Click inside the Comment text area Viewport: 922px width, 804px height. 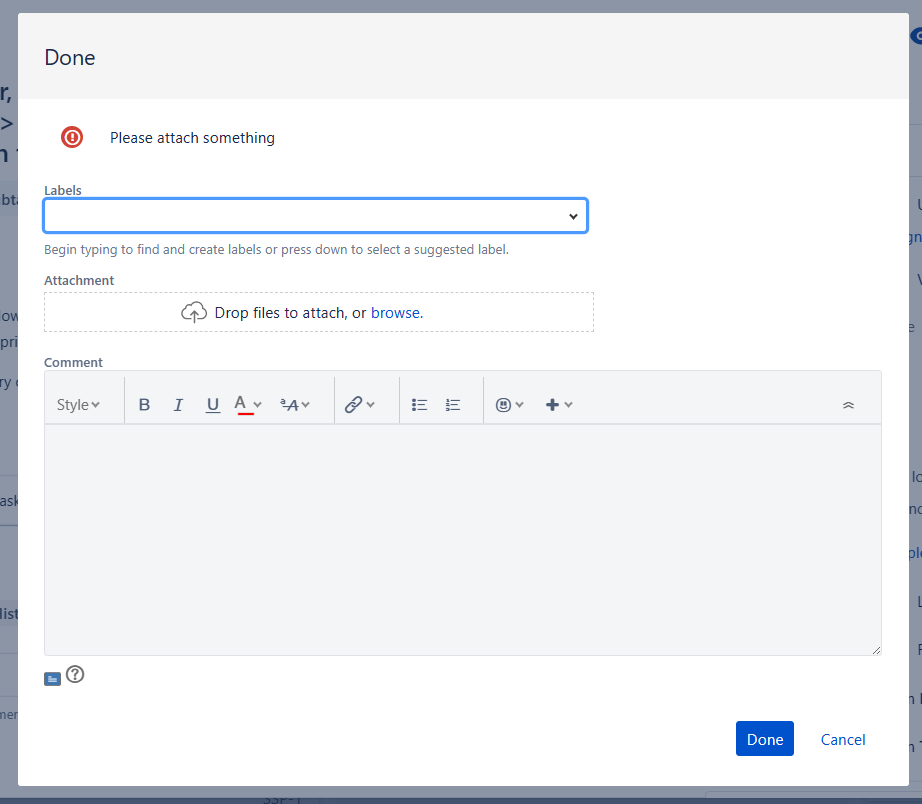coord(463,539)
